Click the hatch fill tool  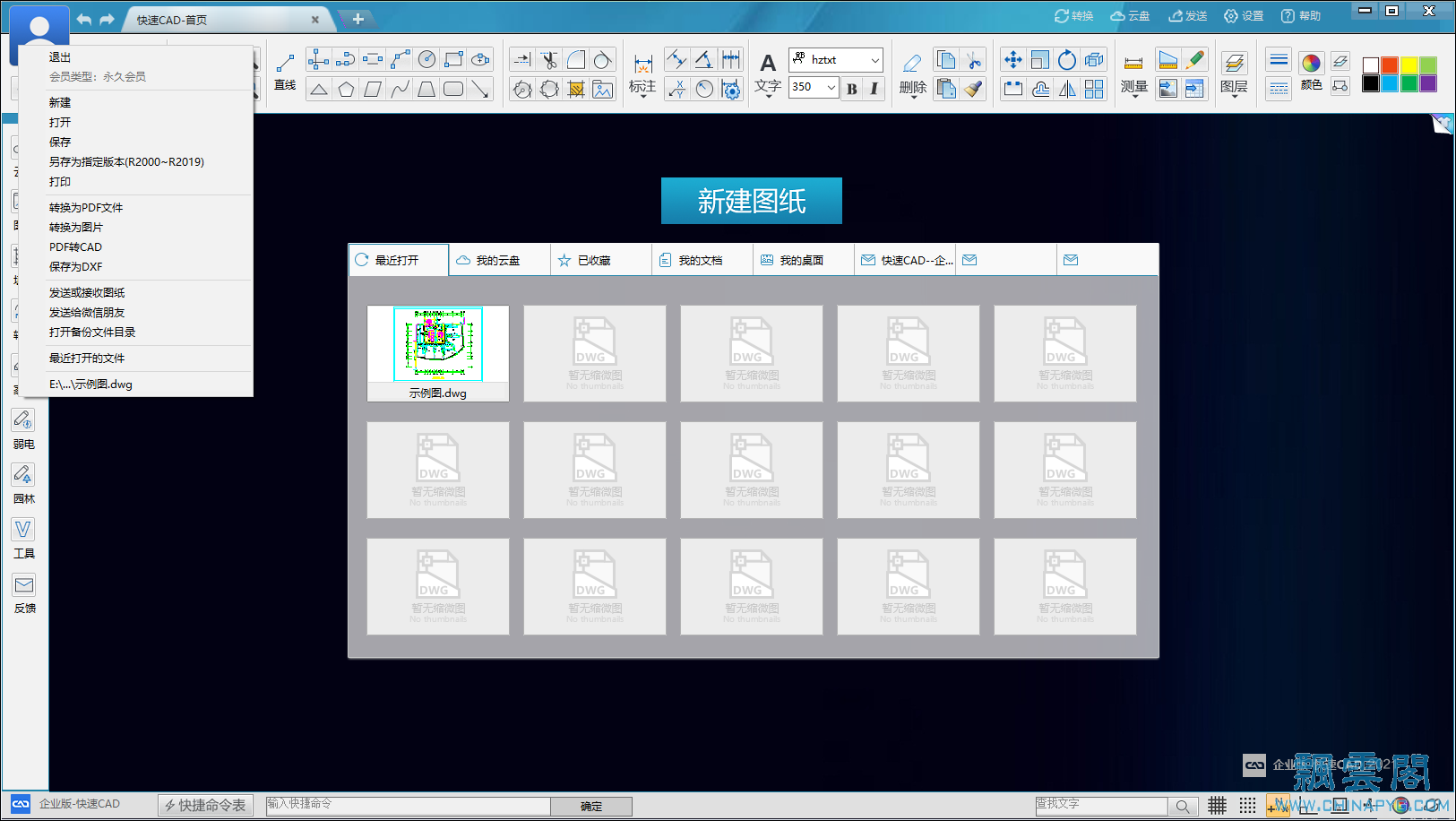click(x=576, y=89)
